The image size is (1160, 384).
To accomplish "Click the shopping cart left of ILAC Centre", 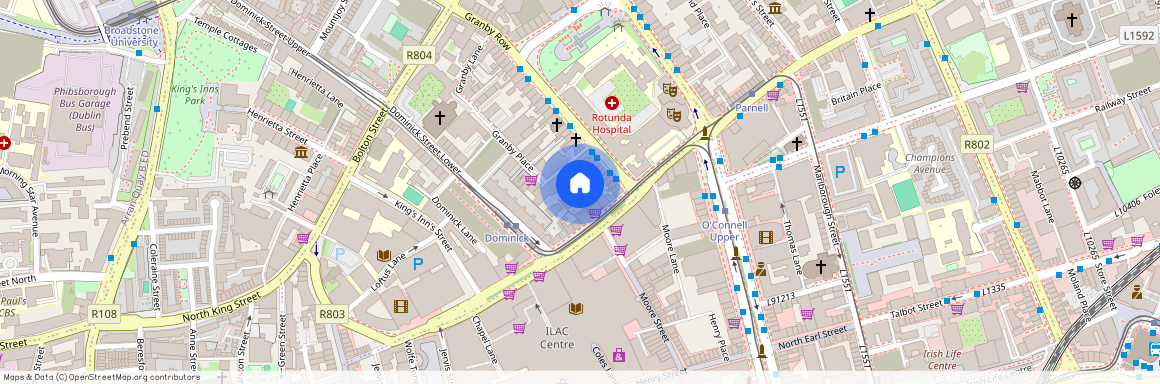I will coord(519,327).
